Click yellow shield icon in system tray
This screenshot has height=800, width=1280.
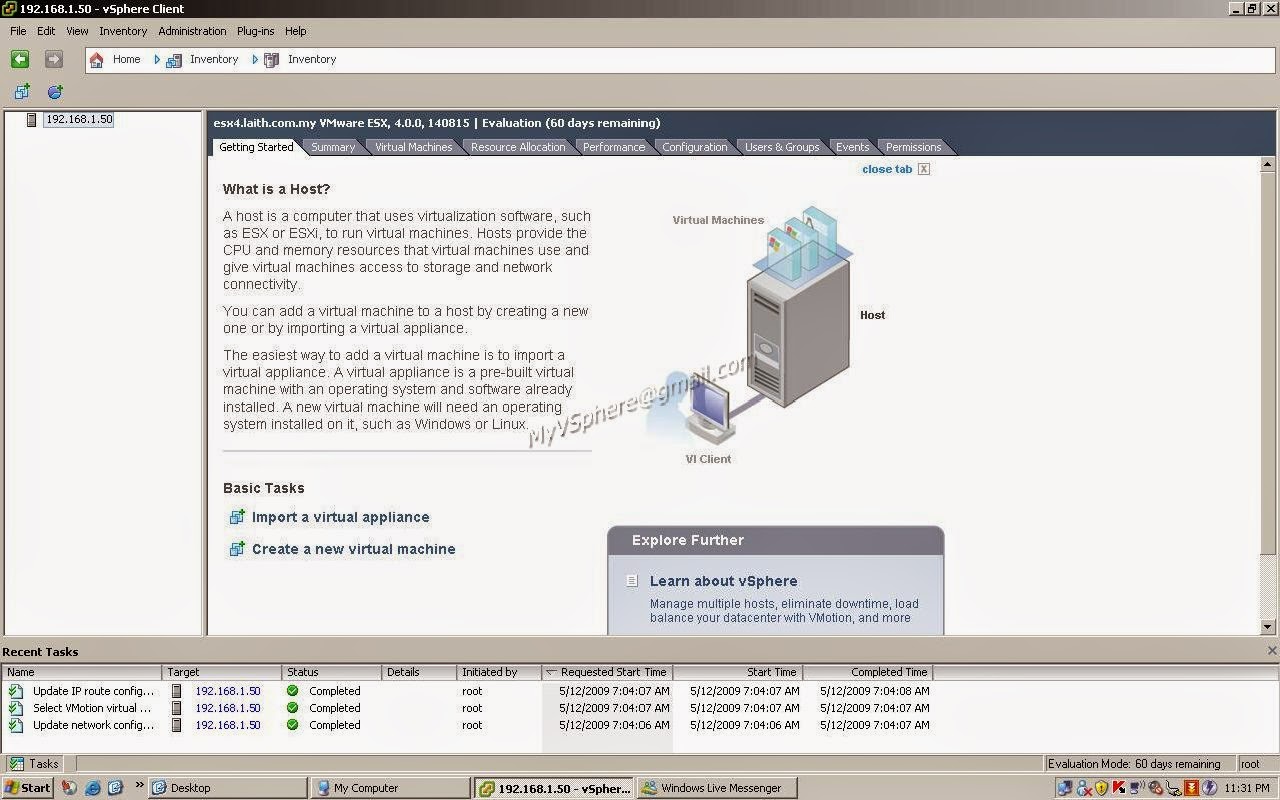(x=1101, y=788)
